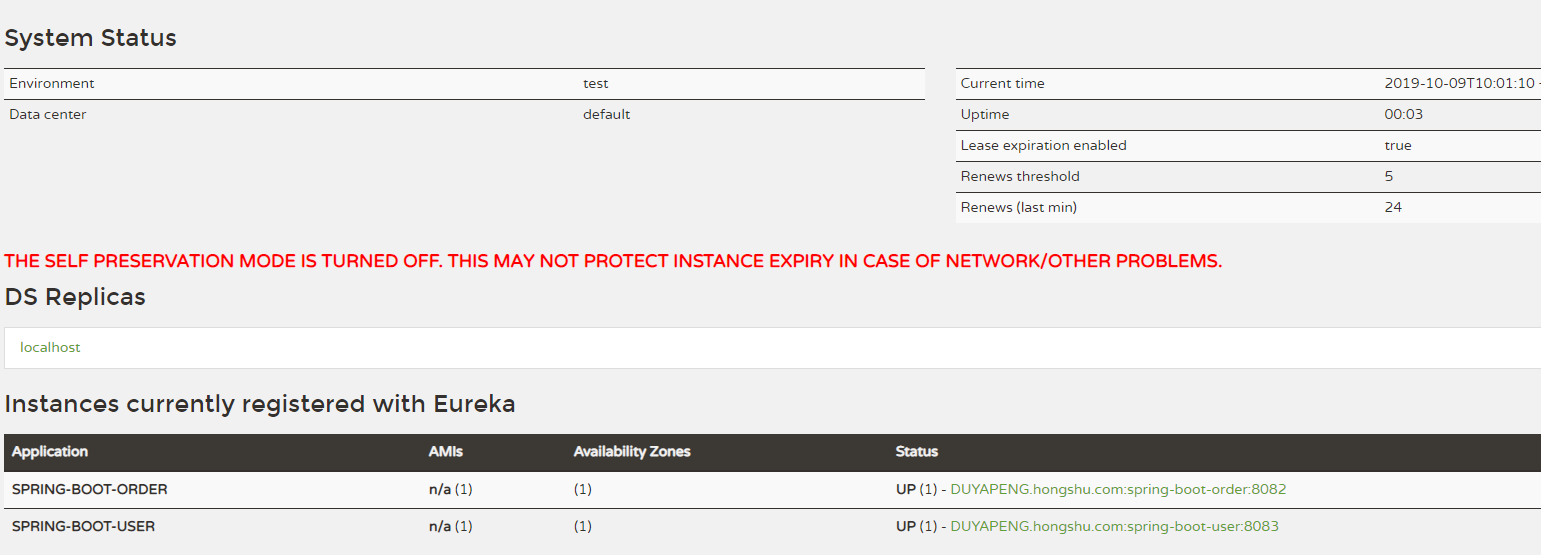Image resolution: width=1541 pixels, height=555 pixels.
Task: Click the System Status heading
Action: coord(90,38)
